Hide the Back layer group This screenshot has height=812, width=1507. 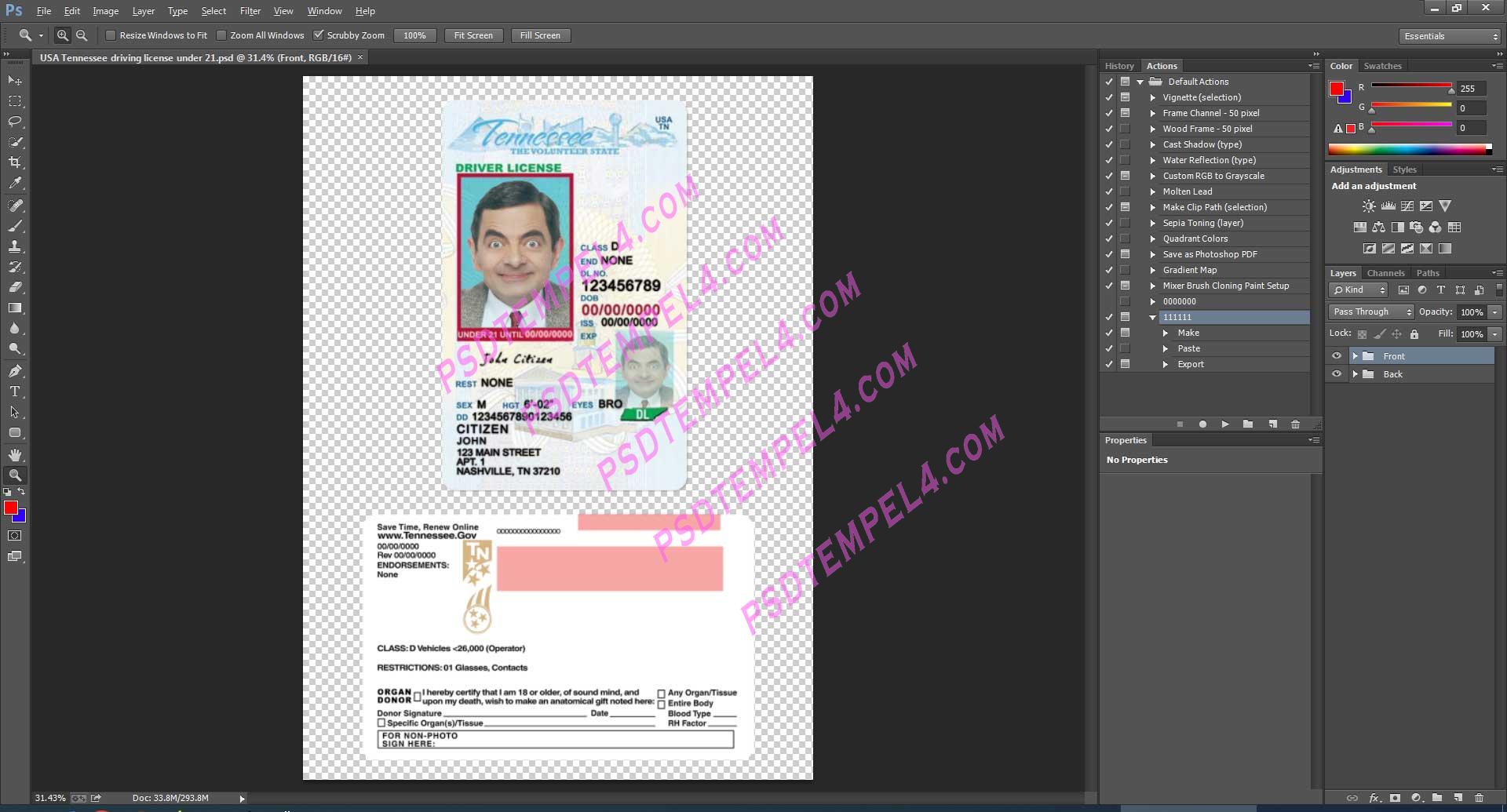(x=1337, y=374)
